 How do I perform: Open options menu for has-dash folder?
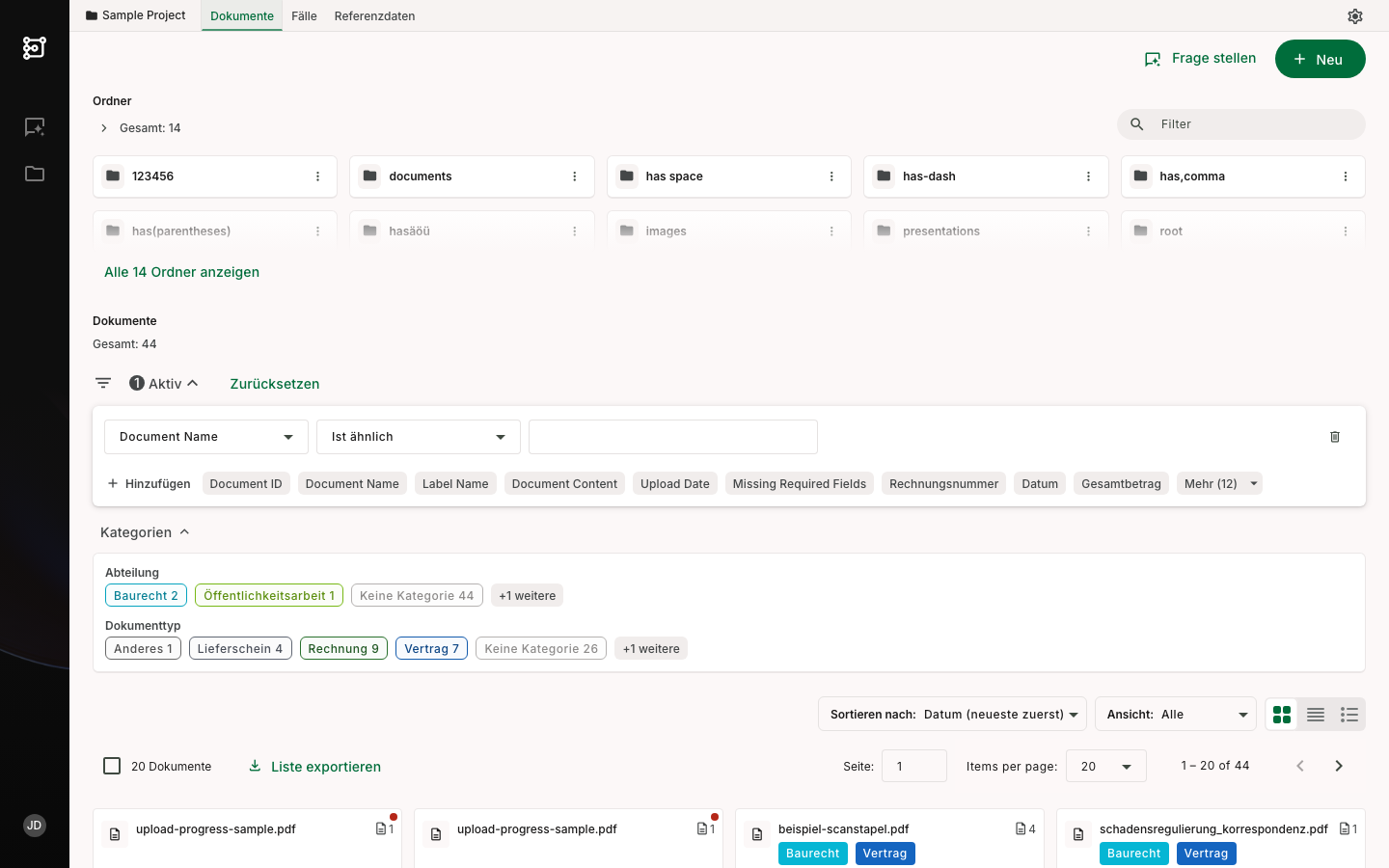tap(1088, 176)
